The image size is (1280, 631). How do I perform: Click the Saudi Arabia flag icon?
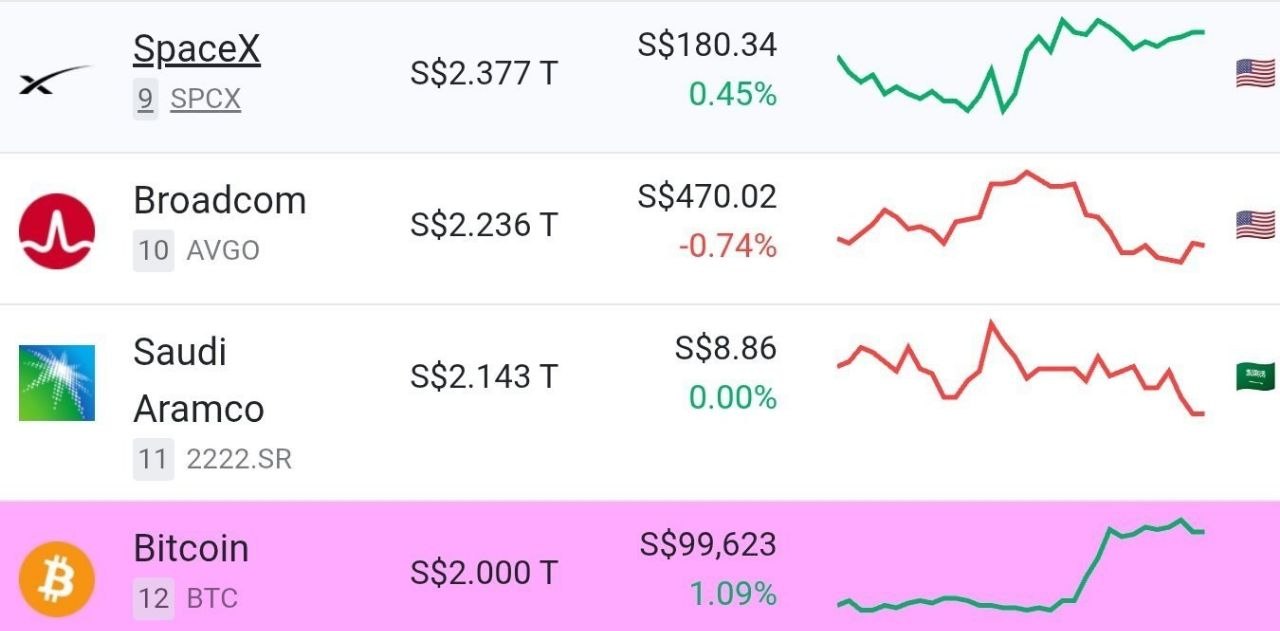point(1255,377)
